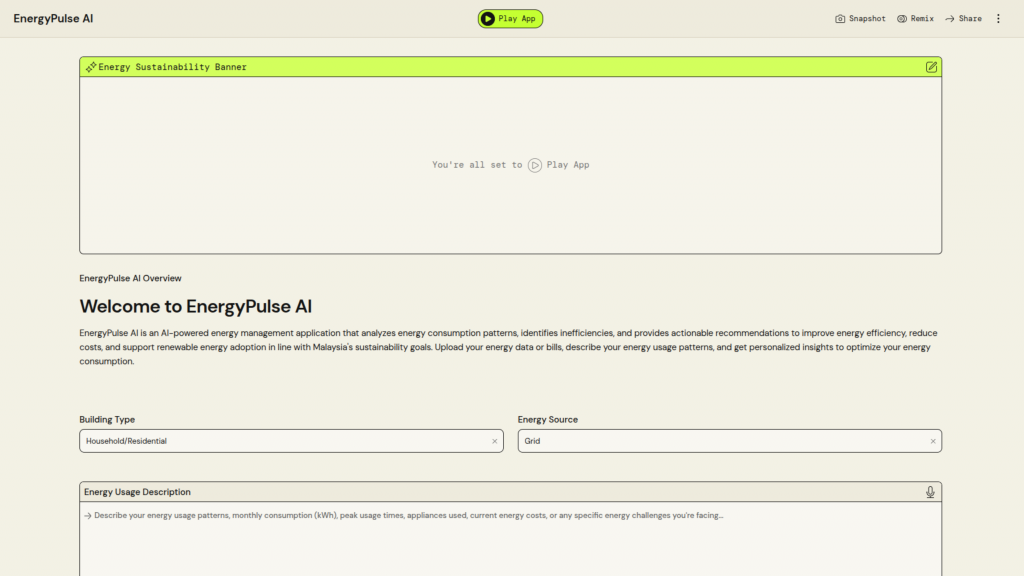Click the Energy Usage Description header label
Viewport: 1024px width, 576px height.
tap(137, 492)
